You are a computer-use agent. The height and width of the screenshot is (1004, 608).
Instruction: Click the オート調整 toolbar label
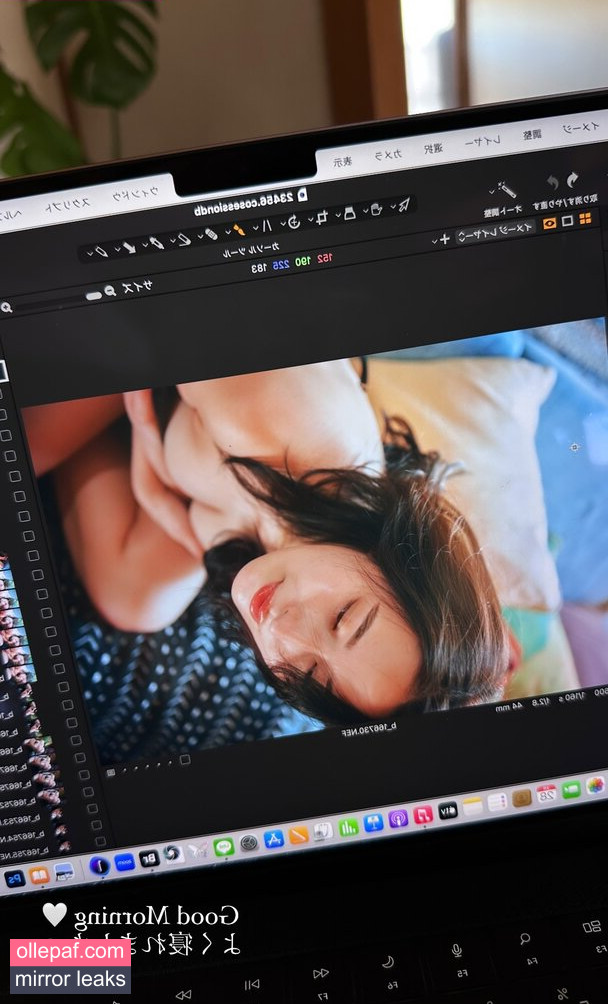tap(503, 210)
